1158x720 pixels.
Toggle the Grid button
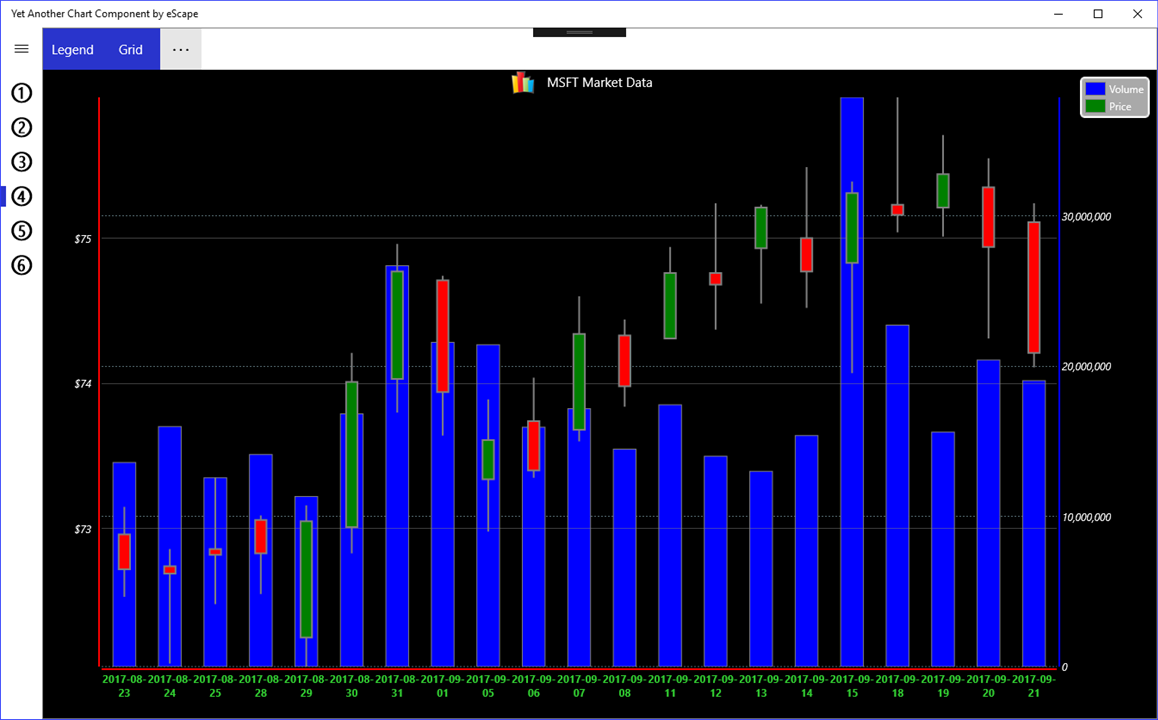point(131,49)
